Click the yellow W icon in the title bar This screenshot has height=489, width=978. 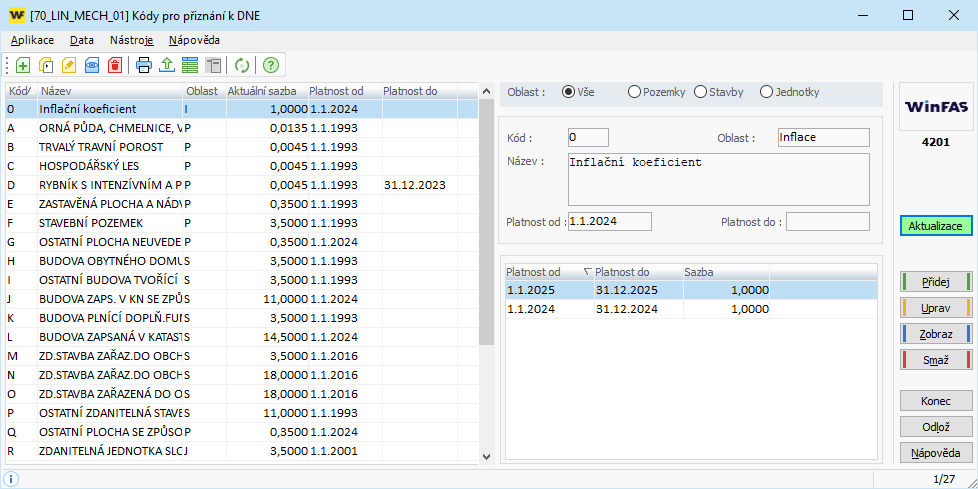17,16
